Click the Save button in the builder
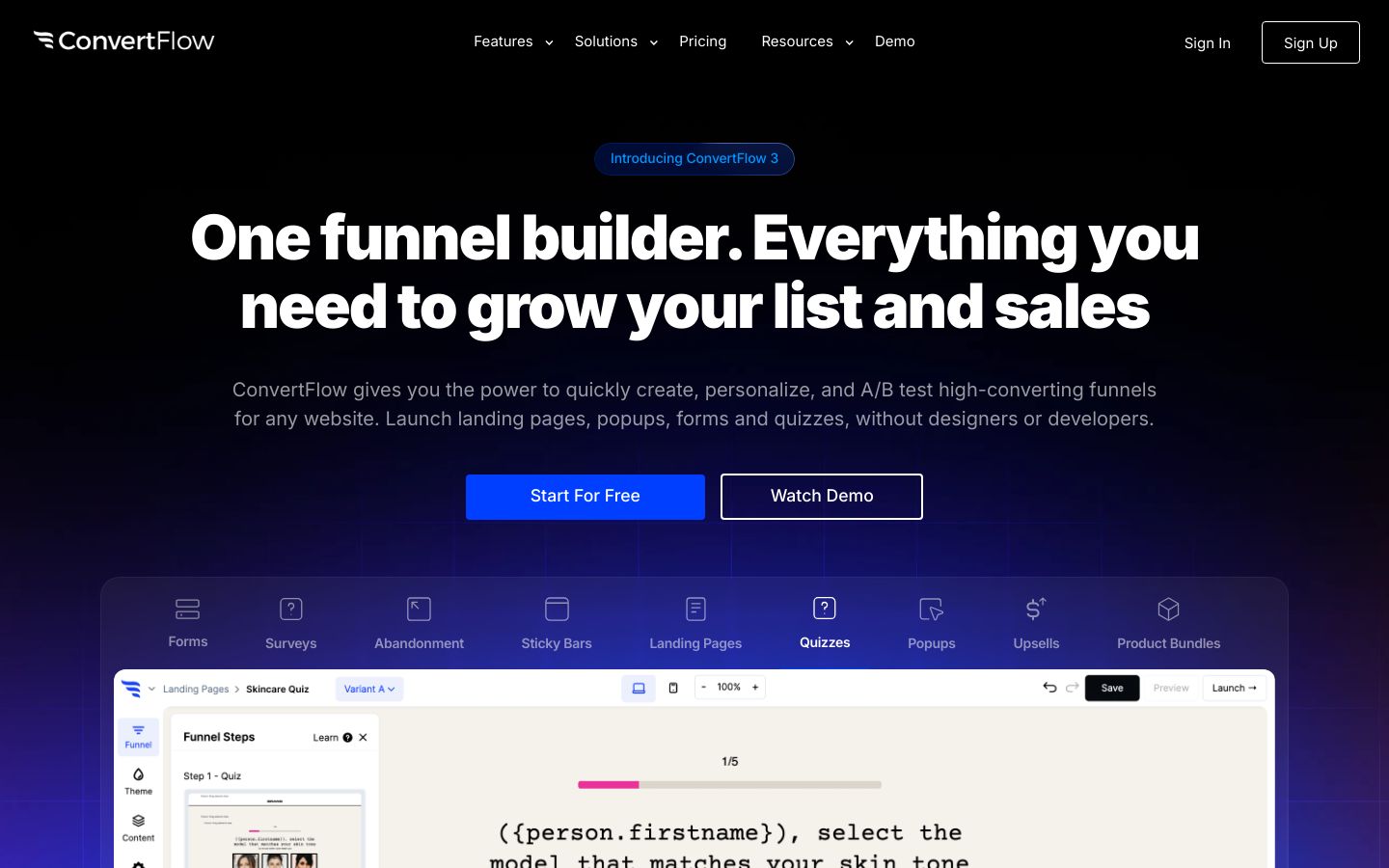The width and height of the screenshot is (1389, 868). [x=1112, y=688]
